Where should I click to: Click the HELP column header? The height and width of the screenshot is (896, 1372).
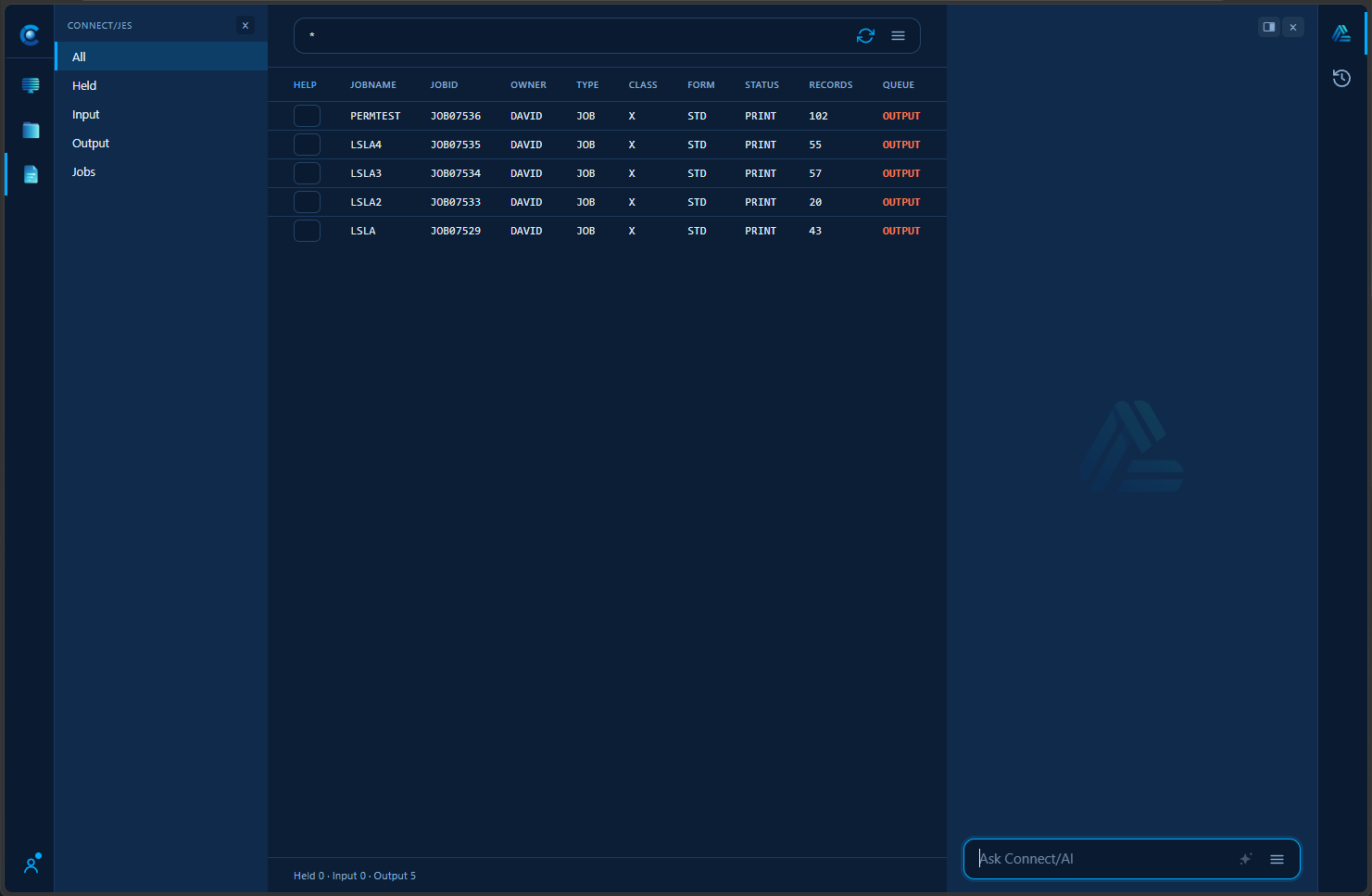pos(305,84)
